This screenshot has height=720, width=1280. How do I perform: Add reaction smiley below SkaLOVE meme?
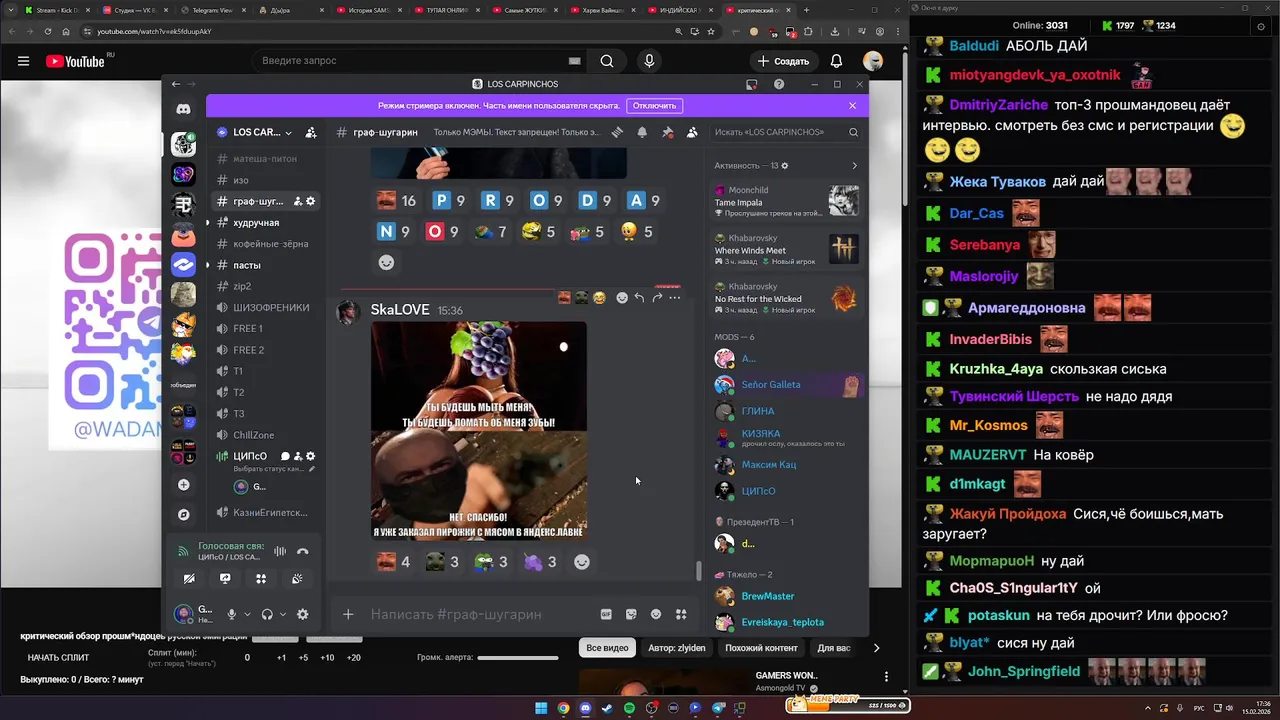tap(581, 562)
